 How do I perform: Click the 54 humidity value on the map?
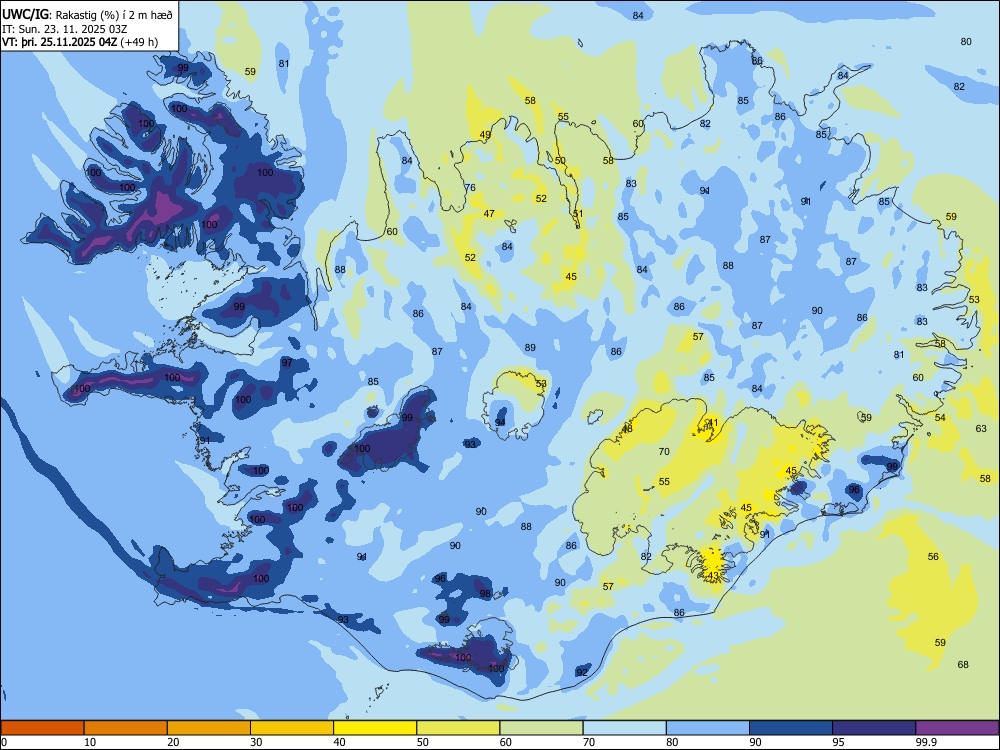point(940,418)
